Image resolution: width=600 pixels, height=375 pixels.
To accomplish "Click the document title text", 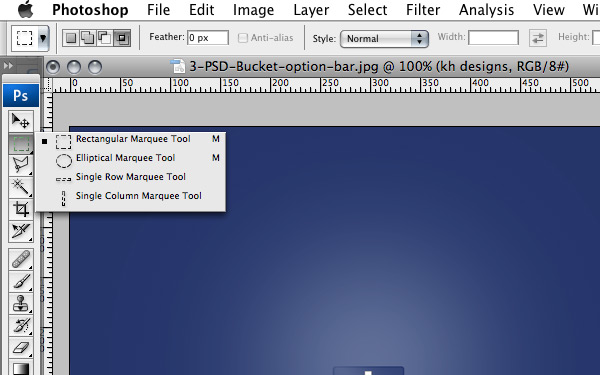I will (x=379, y=67).
